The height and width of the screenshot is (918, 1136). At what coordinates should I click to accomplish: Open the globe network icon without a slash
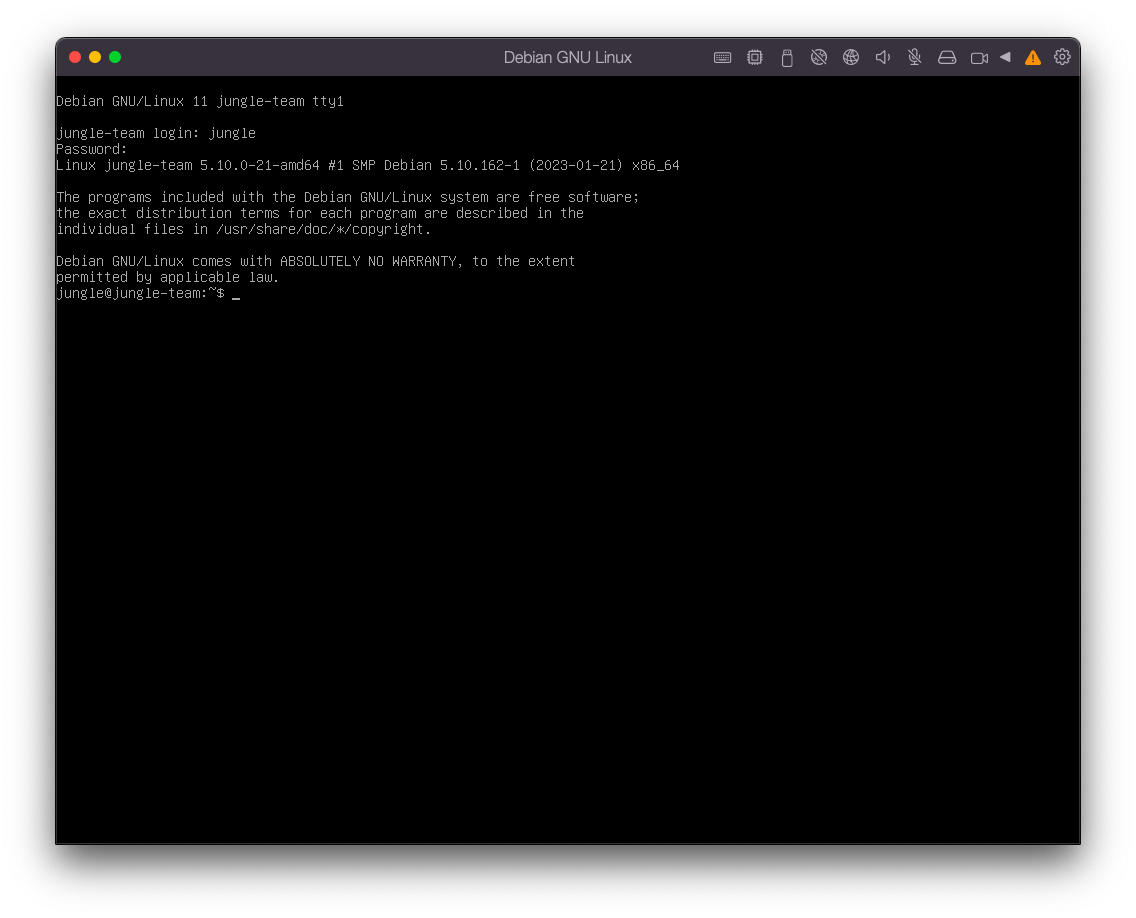point(851,58)
